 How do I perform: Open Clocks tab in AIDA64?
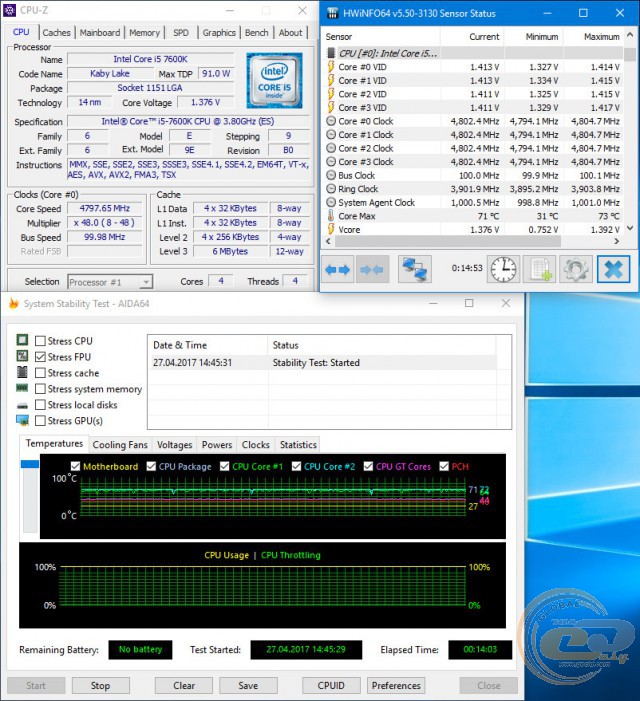[x=256, y=445]
